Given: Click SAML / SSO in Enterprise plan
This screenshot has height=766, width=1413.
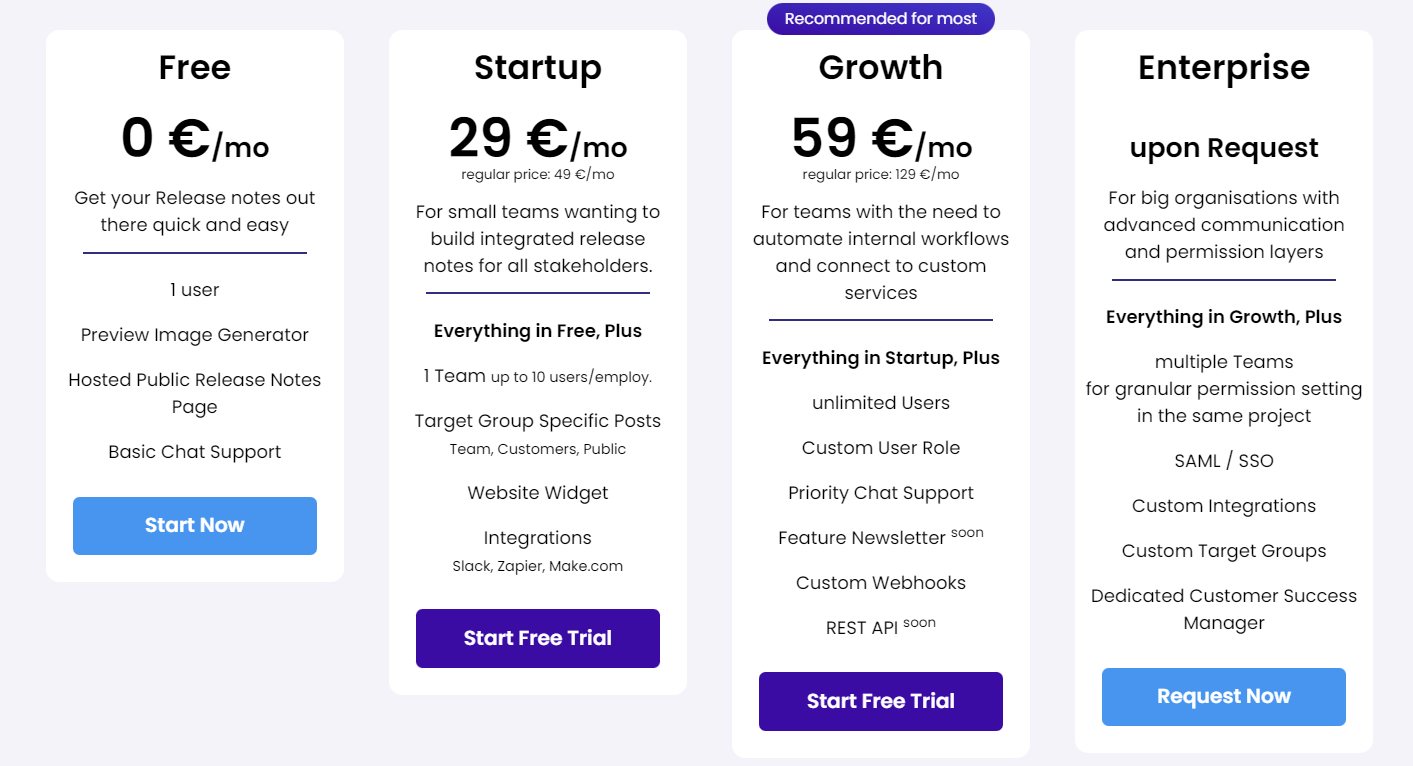Looking at the screenshot, I should point(1224,461).
